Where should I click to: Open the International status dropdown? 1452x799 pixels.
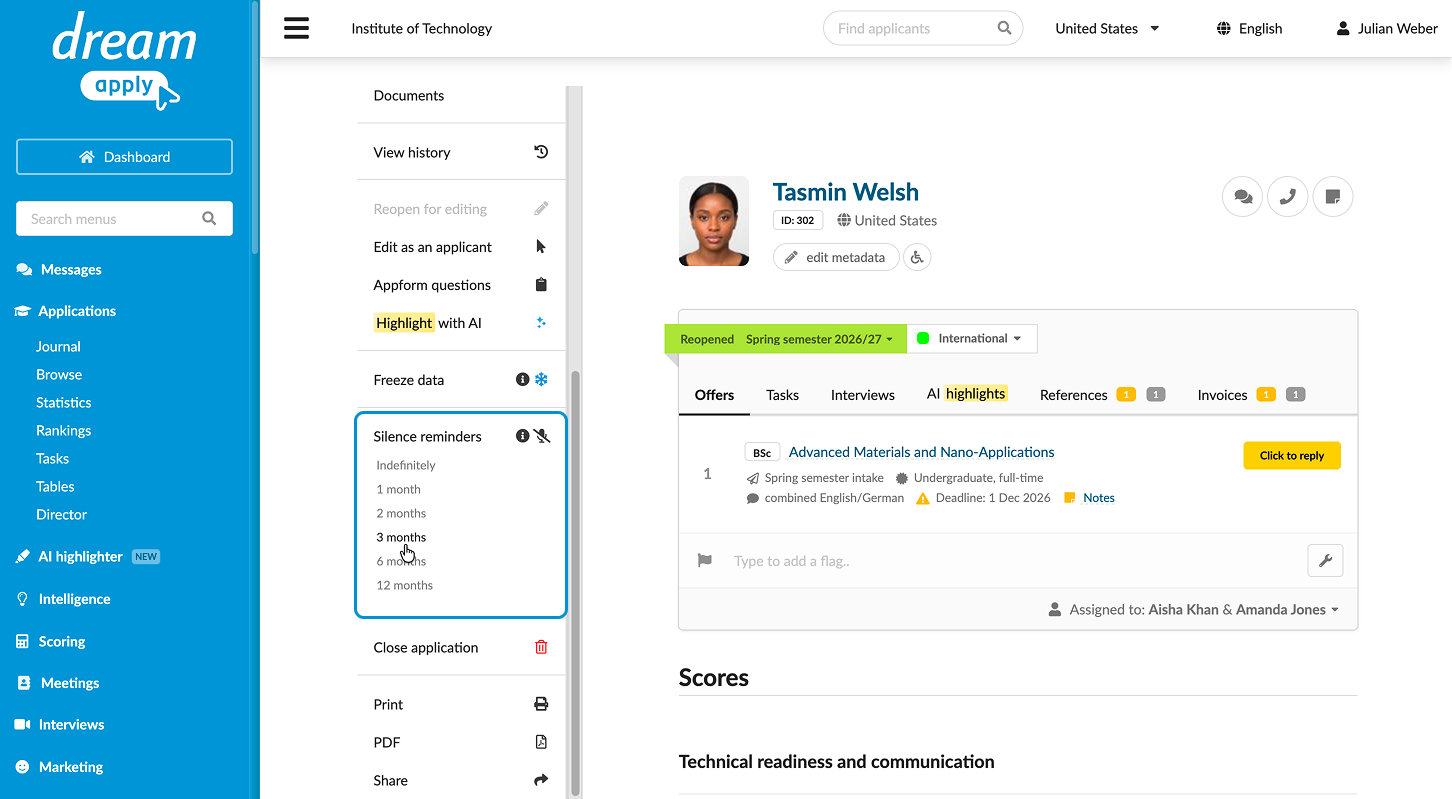point(972,339)
